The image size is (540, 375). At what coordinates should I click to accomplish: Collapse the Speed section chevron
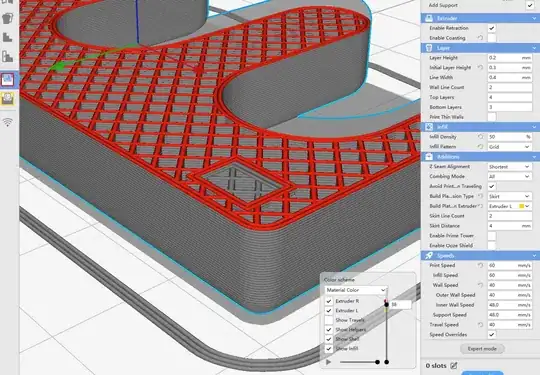point(534,256)
